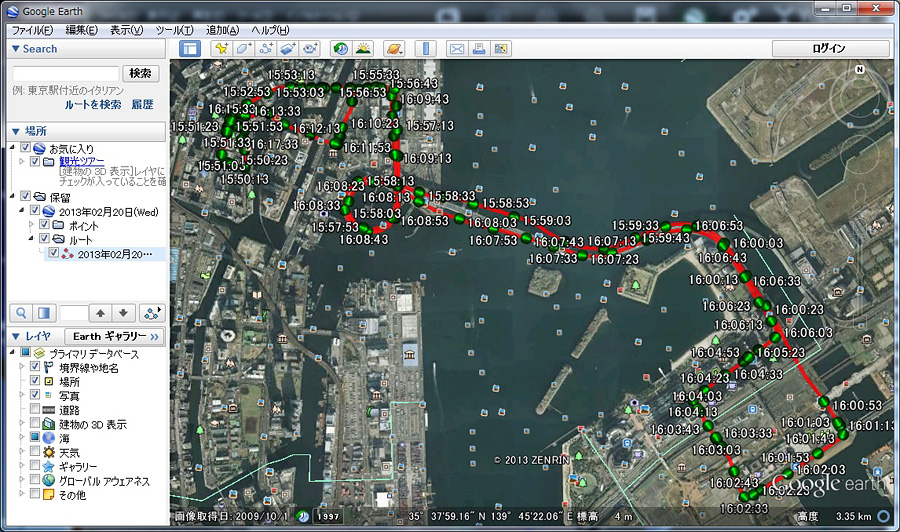Viewport: 900px width, 532px height.
Task: Collapse the プライマリ データベース node
Action: [13, 352]
